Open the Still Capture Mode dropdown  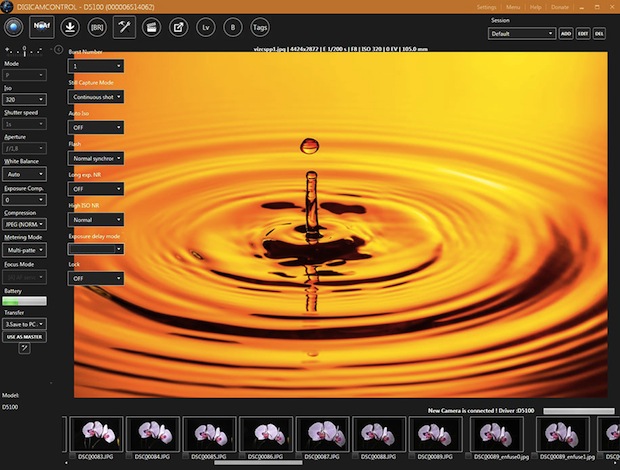pos(96,97)
